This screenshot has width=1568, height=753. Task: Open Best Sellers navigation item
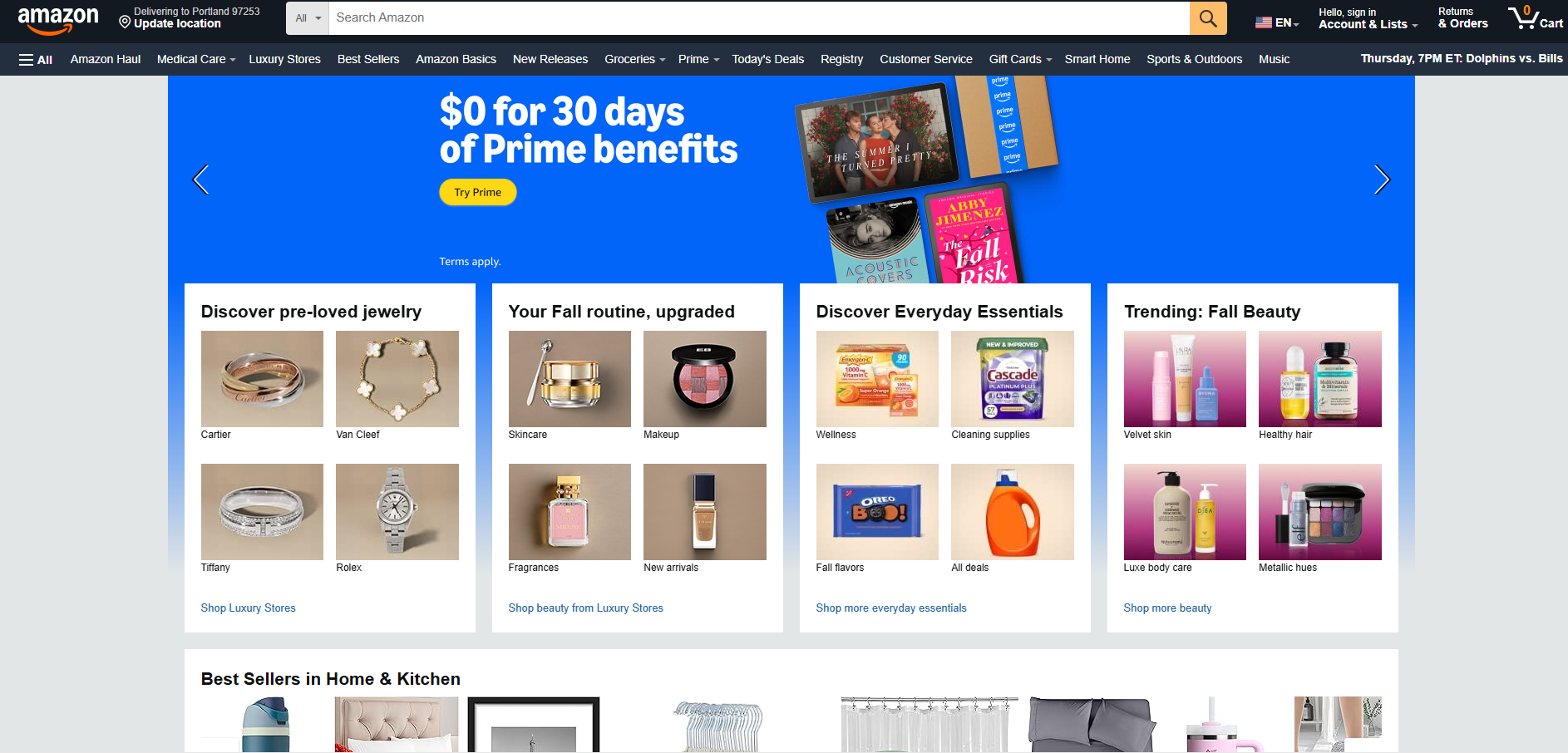pyautogui.click(x=368, y=60)
